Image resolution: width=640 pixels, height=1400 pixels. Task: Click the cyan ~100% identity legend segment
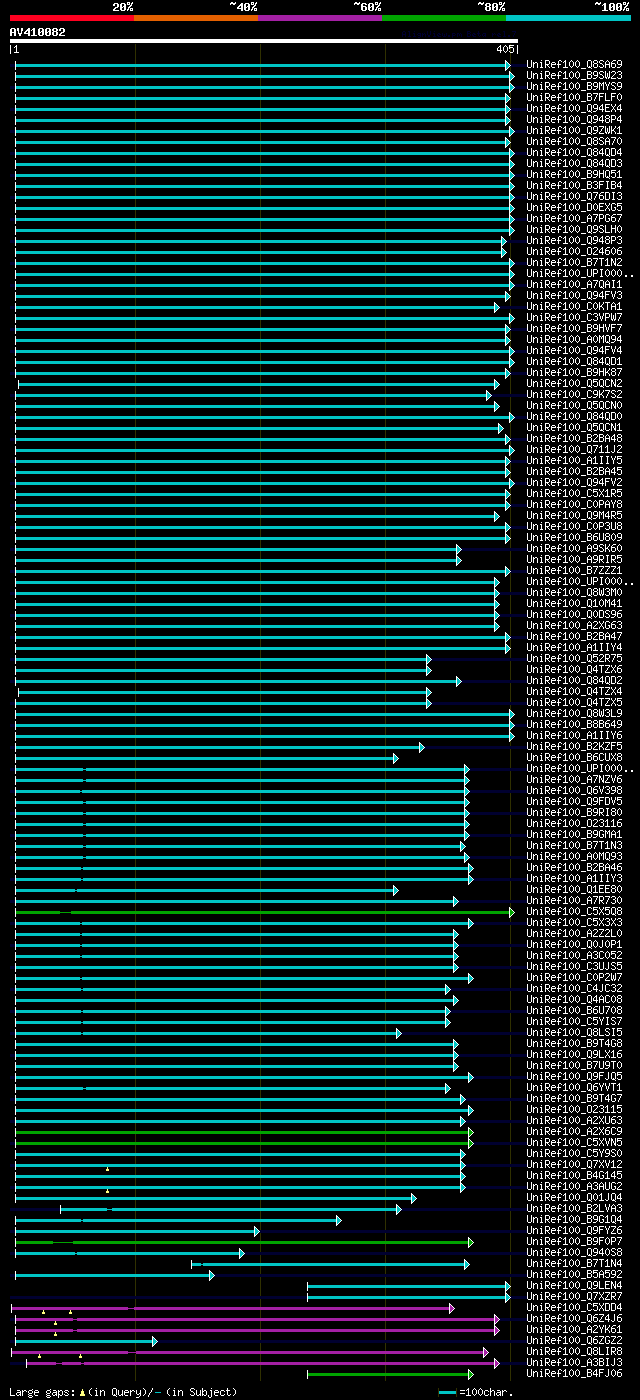(x=568, y=18)
